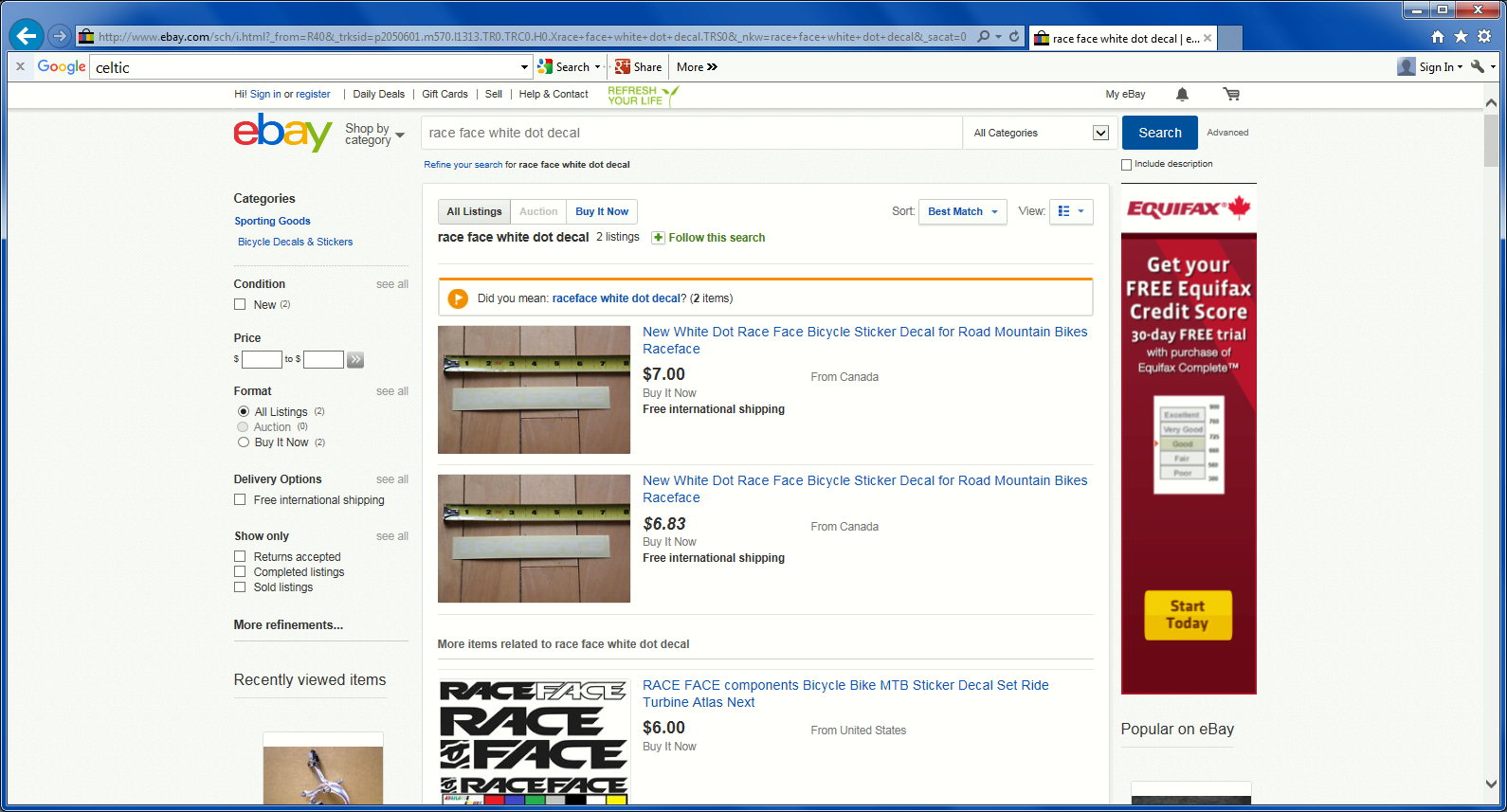Select the Auction format radio
1507x812 pixels.
(x=244, y=426)
